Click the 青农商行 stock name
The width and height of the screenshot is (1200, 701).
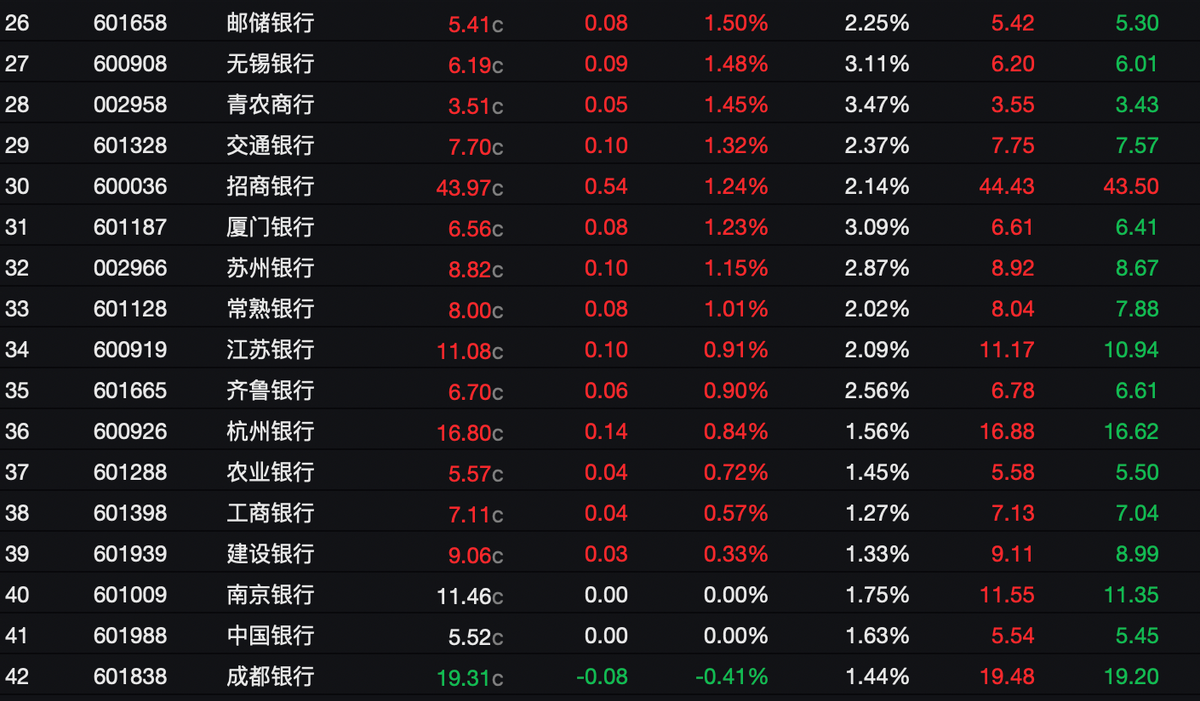270,104
